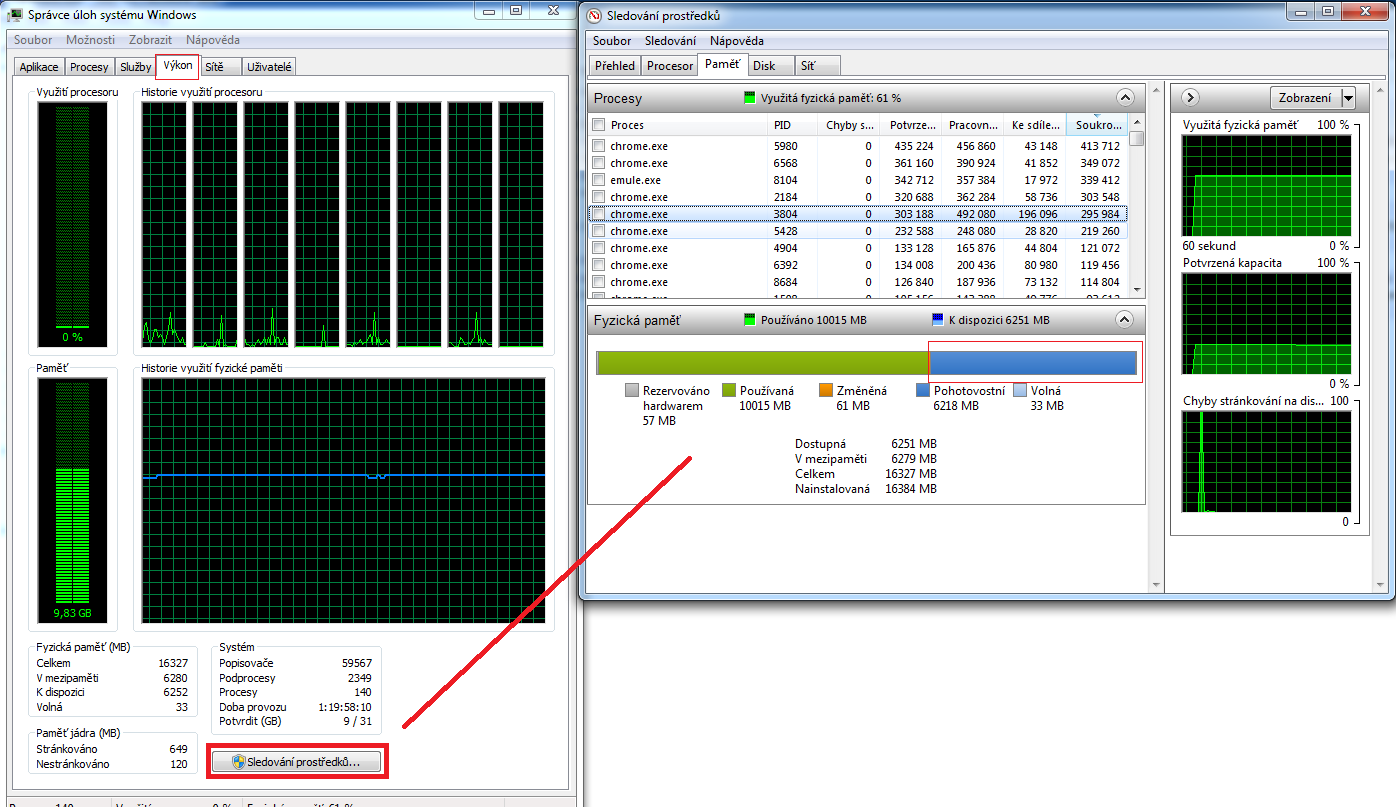The width and height of the screenshot is (1396, 807).
Task: Sort by the Chyby s... column header
Action: click(x=848, y=125)
